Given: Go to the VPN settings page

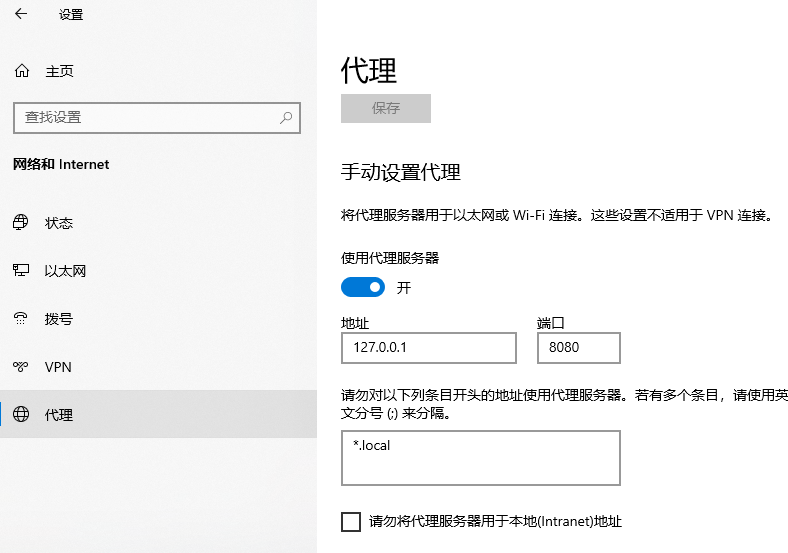Looking at the screenshot, I should point(59,367).
